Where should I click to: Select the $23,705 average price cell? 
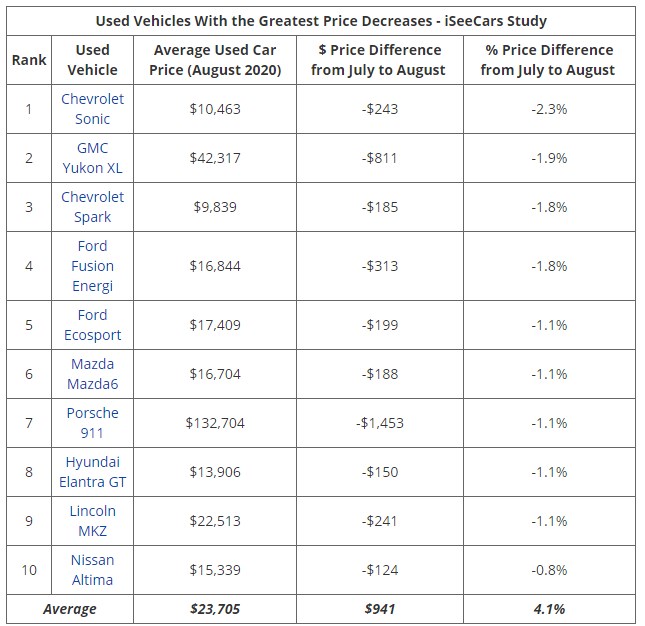214,608
